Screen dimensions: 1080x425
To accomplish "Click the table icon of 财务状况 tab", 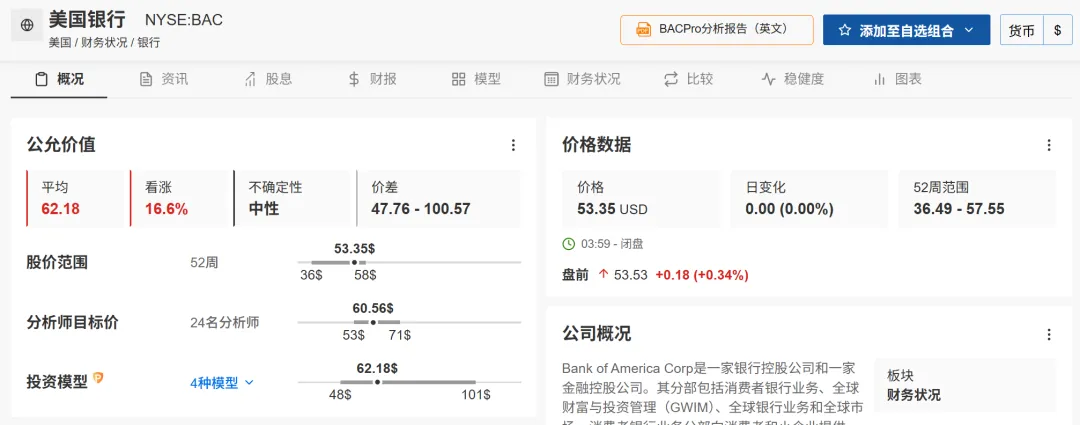I will click(x=551, y=79).
